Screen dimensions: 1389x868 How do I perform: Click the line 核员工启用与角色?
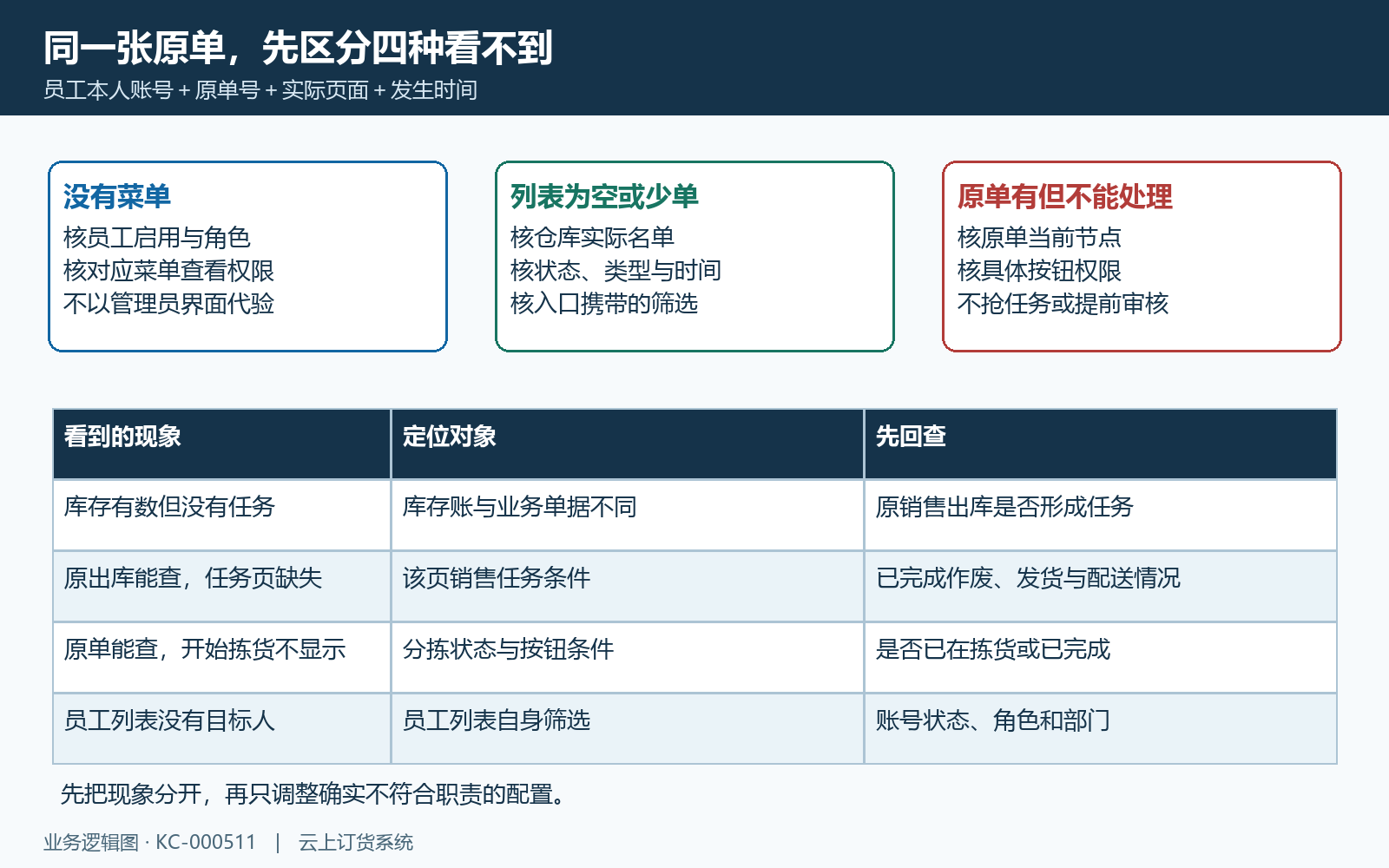(x=157, y=238)
